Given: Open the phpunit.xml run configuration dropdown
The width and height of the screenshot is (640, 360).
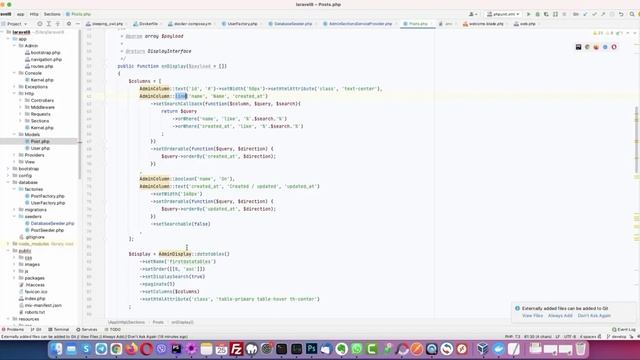Looking at the screenshot, I should (503, 14).
